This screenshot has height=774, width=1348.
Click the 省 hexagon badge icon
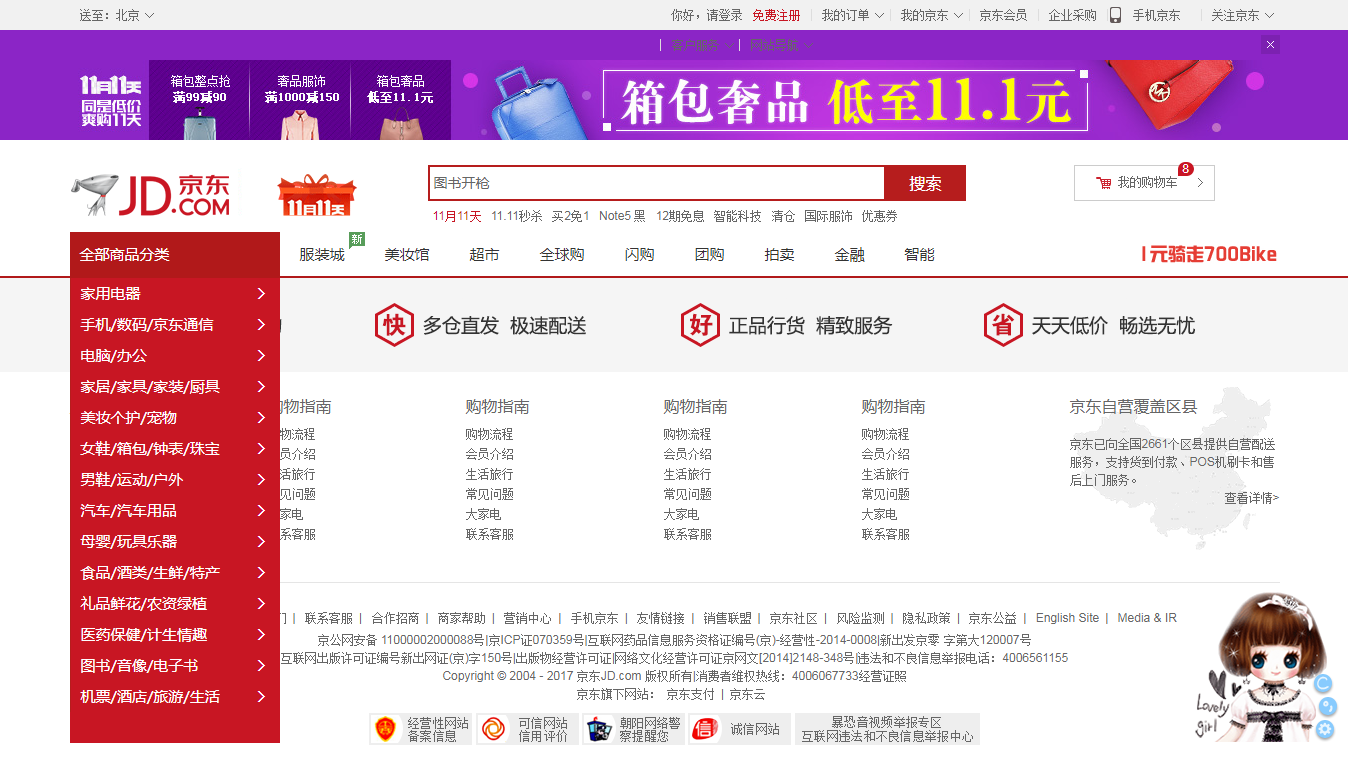pyautogui.click(x=1003, y=325)
